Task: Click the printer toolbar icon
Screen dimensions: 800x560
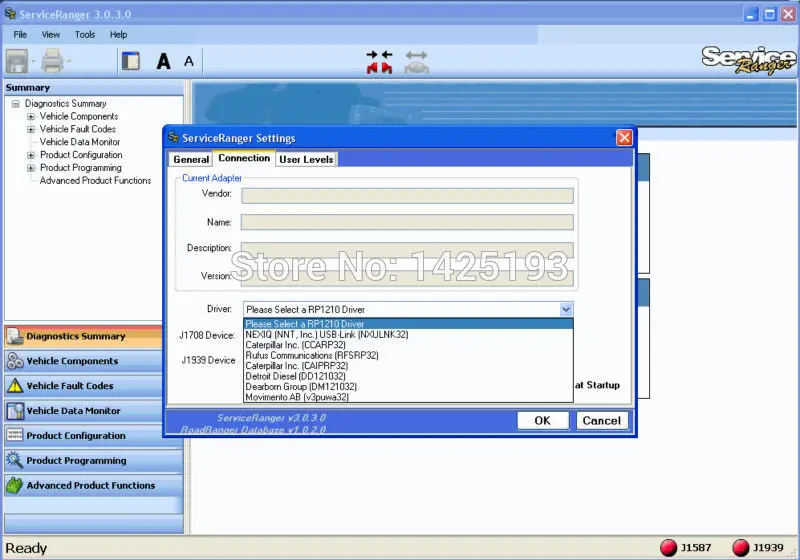Action: coord(52,61)
